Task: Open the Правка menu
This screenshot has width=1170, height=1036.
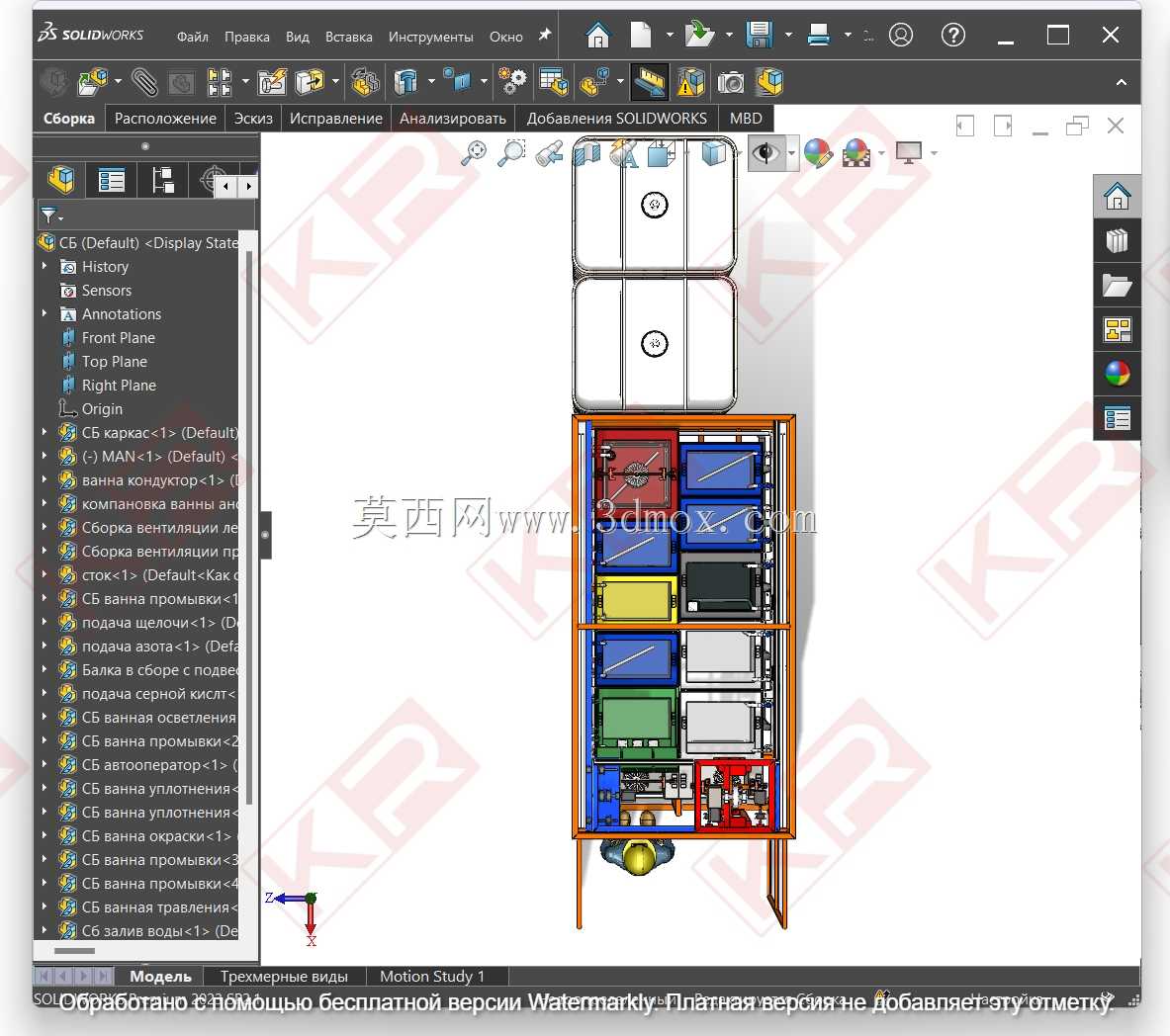Action: (x=247, y=37)
